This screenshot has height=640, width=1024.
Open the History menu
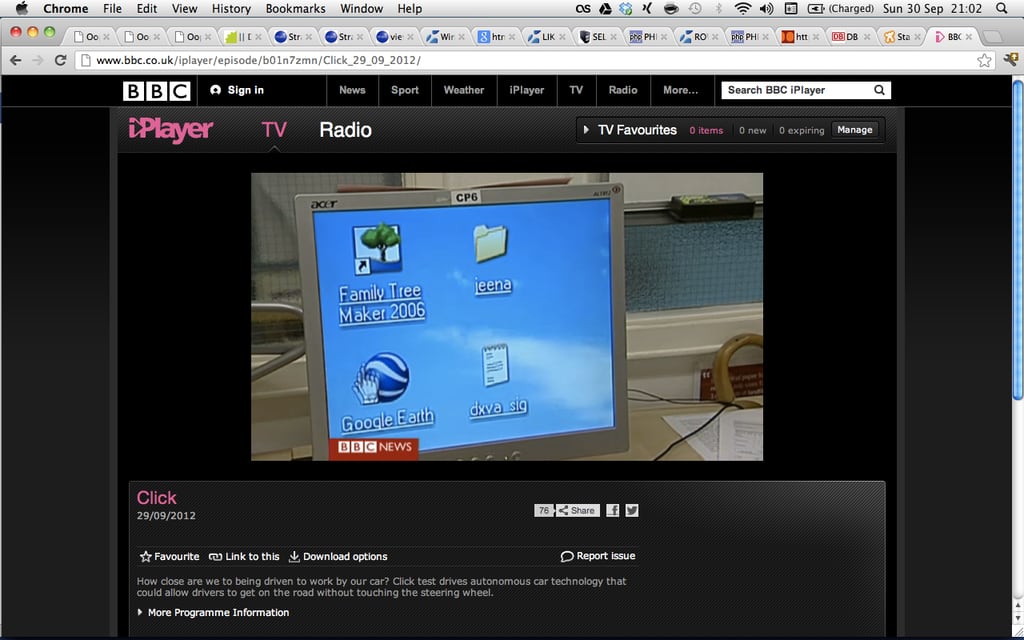point(231,8)
